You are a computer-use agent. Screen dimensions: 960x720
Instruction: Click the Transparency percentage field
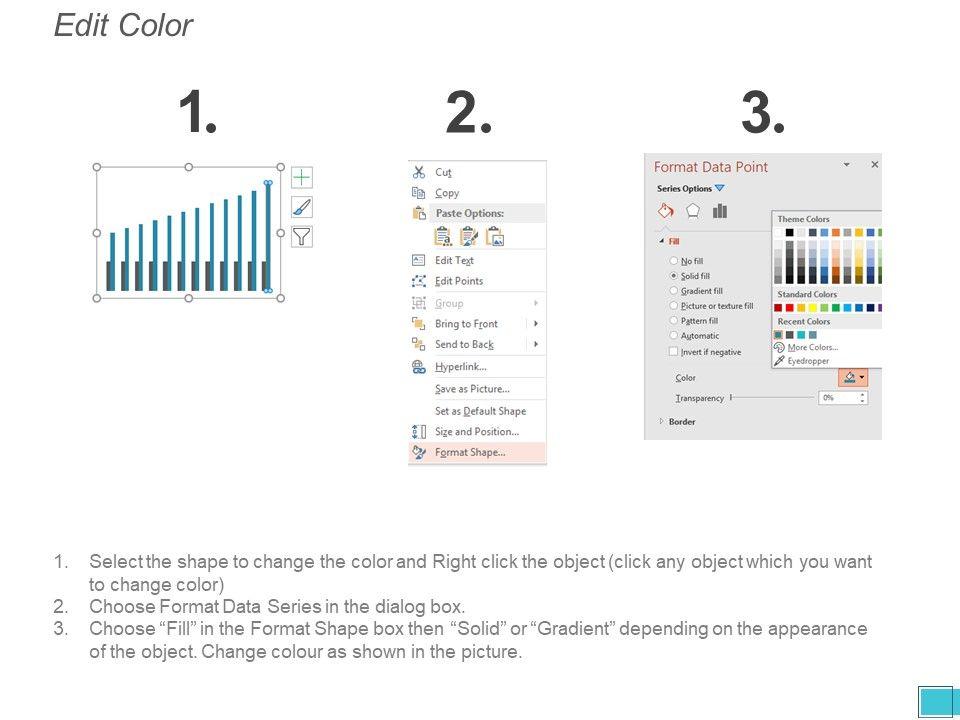coord(836,398)
